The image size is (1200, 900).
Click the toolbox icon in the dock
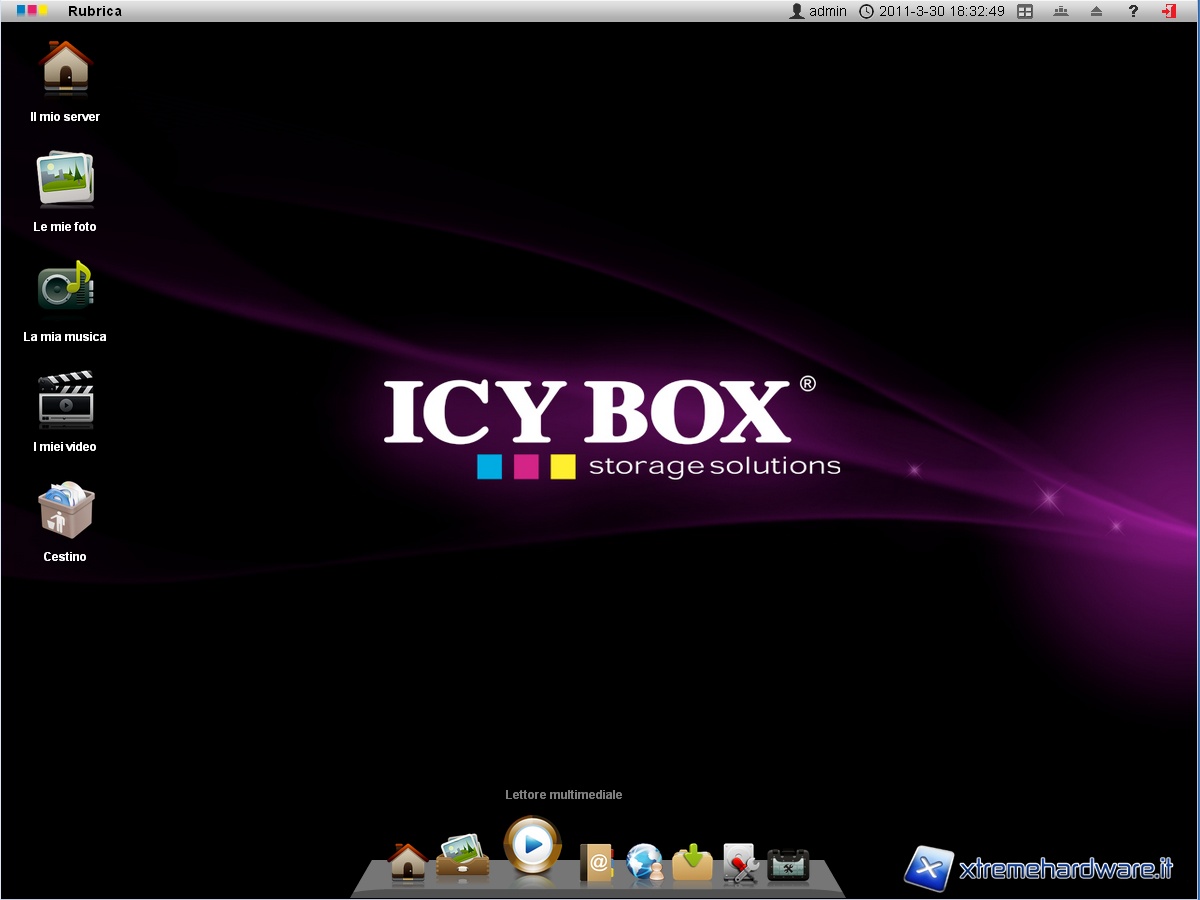(x=788, y=864)
